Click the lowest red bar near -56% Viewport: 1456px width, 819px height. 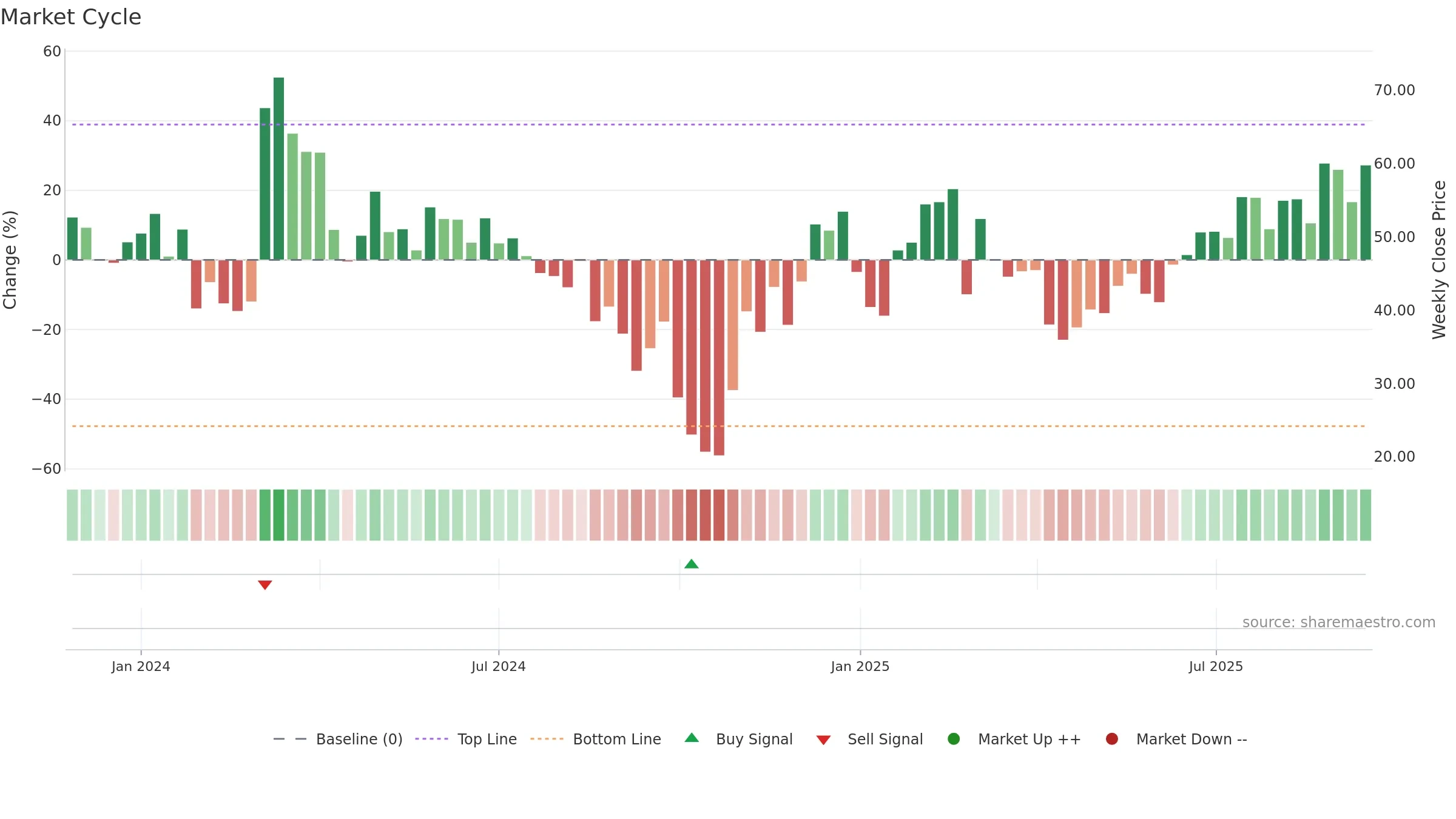(719, 357)
